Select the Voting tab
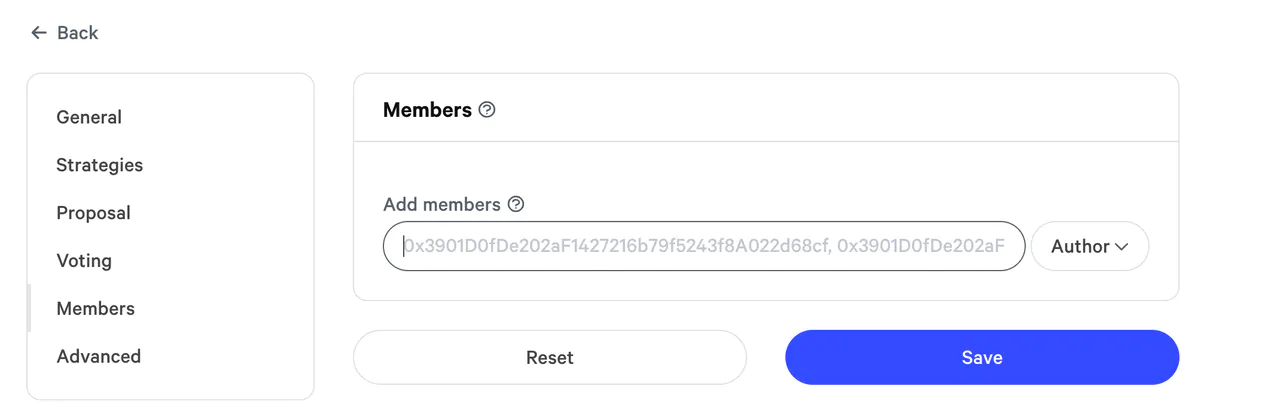Viewport: 1280px width, 412px height. (x=84, y=261)
